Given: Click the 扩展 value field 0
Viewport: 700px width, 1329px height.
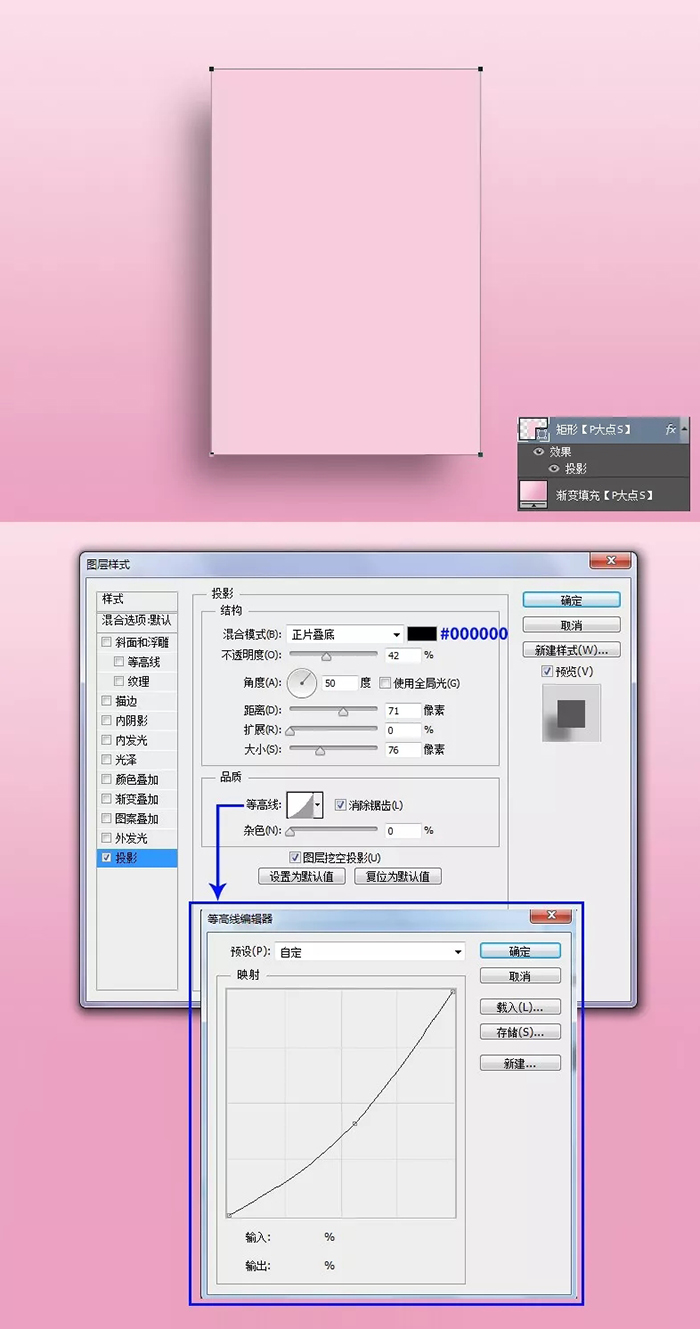Looking at the screenshot, I should pyautogui.click(x=402, y=730).
